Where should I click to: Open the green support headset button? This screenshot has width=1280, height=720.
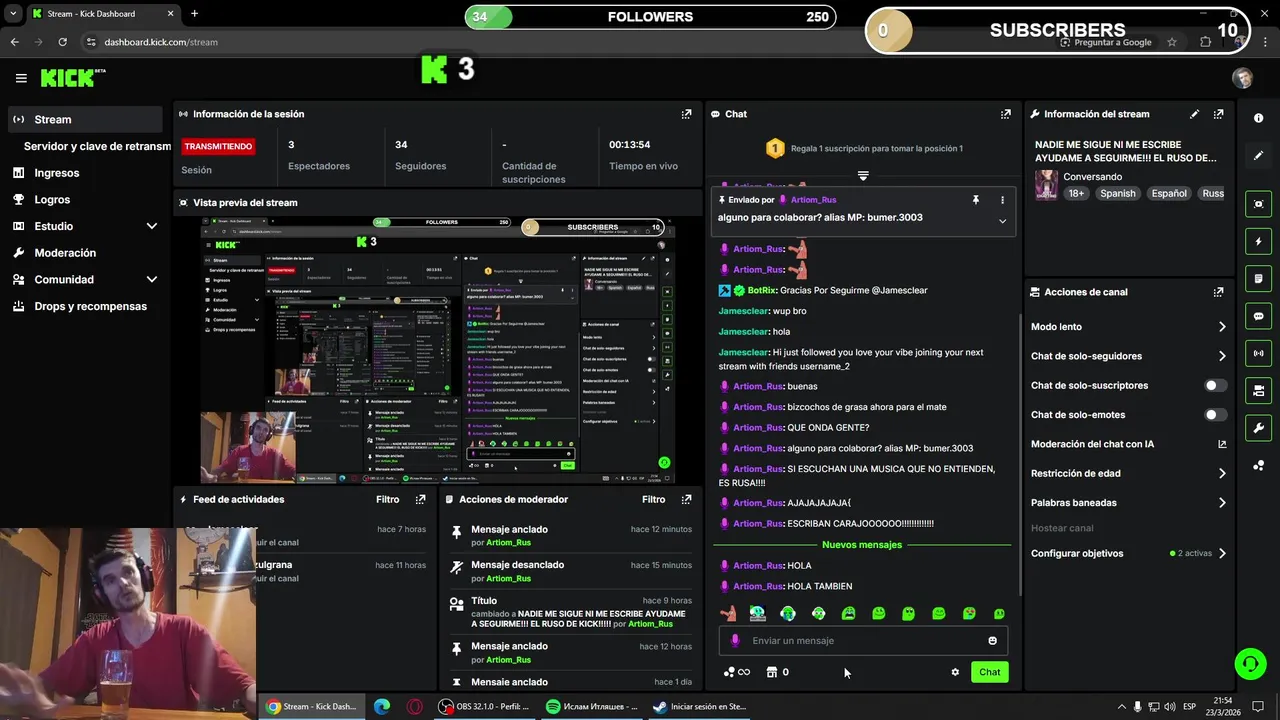pyautogui.click(x=1250, y=663)
